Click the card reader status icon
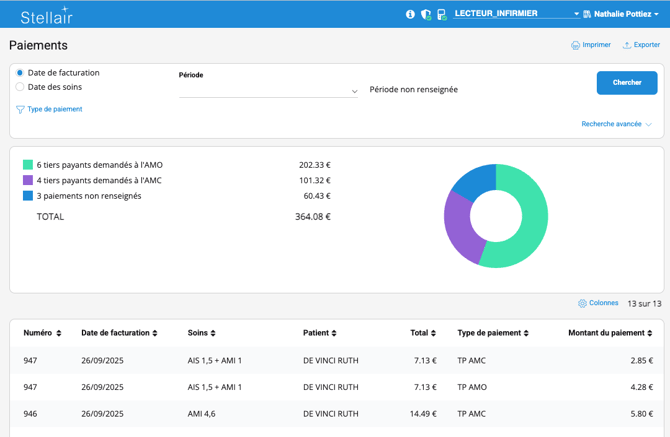The image size is (670, 437). pyautogui.click(x=441, y=14)
